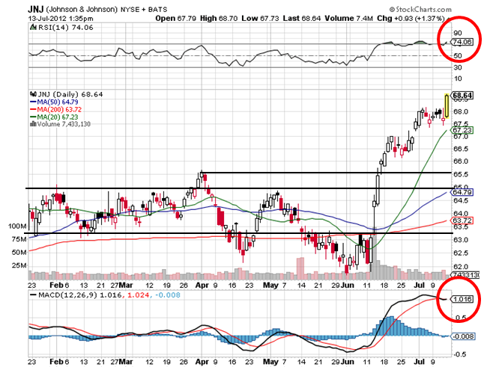This screenshot has height=367, width=490.
Task: Select the green MA(20) legend line marker
Action: tap(33, 117)
